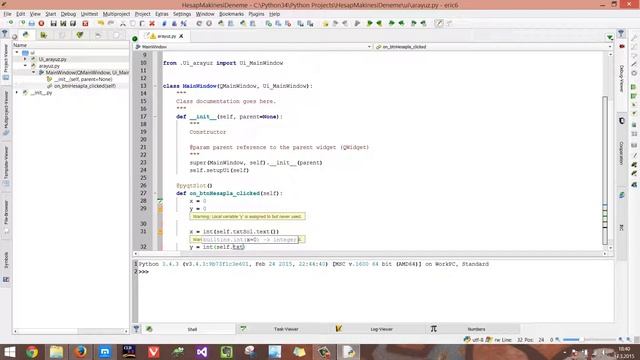The image size is (640, 360).
Task: Toggle fold marker at def __init__ line
Action: (155, 117)
